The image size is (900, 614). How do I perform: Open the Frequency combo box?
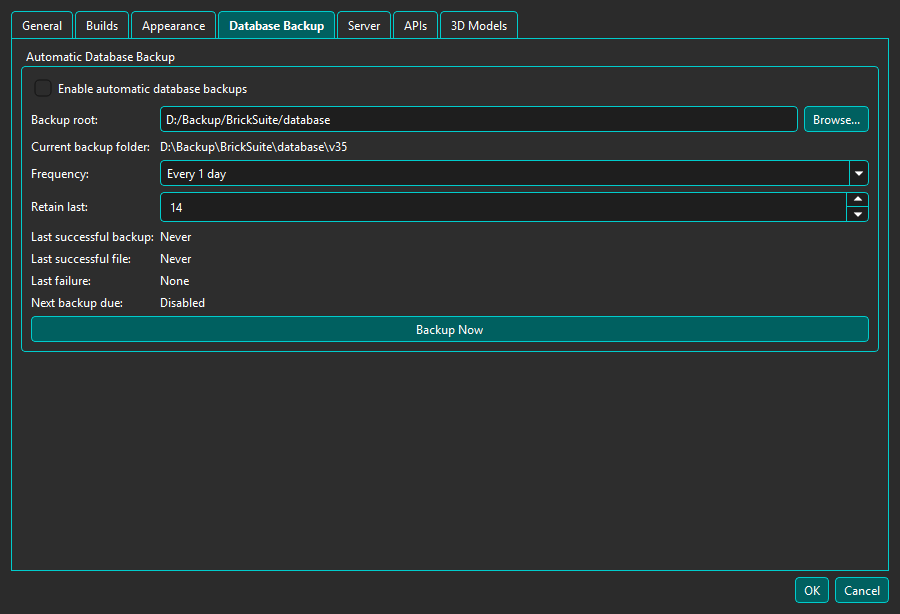pos(514,173)
